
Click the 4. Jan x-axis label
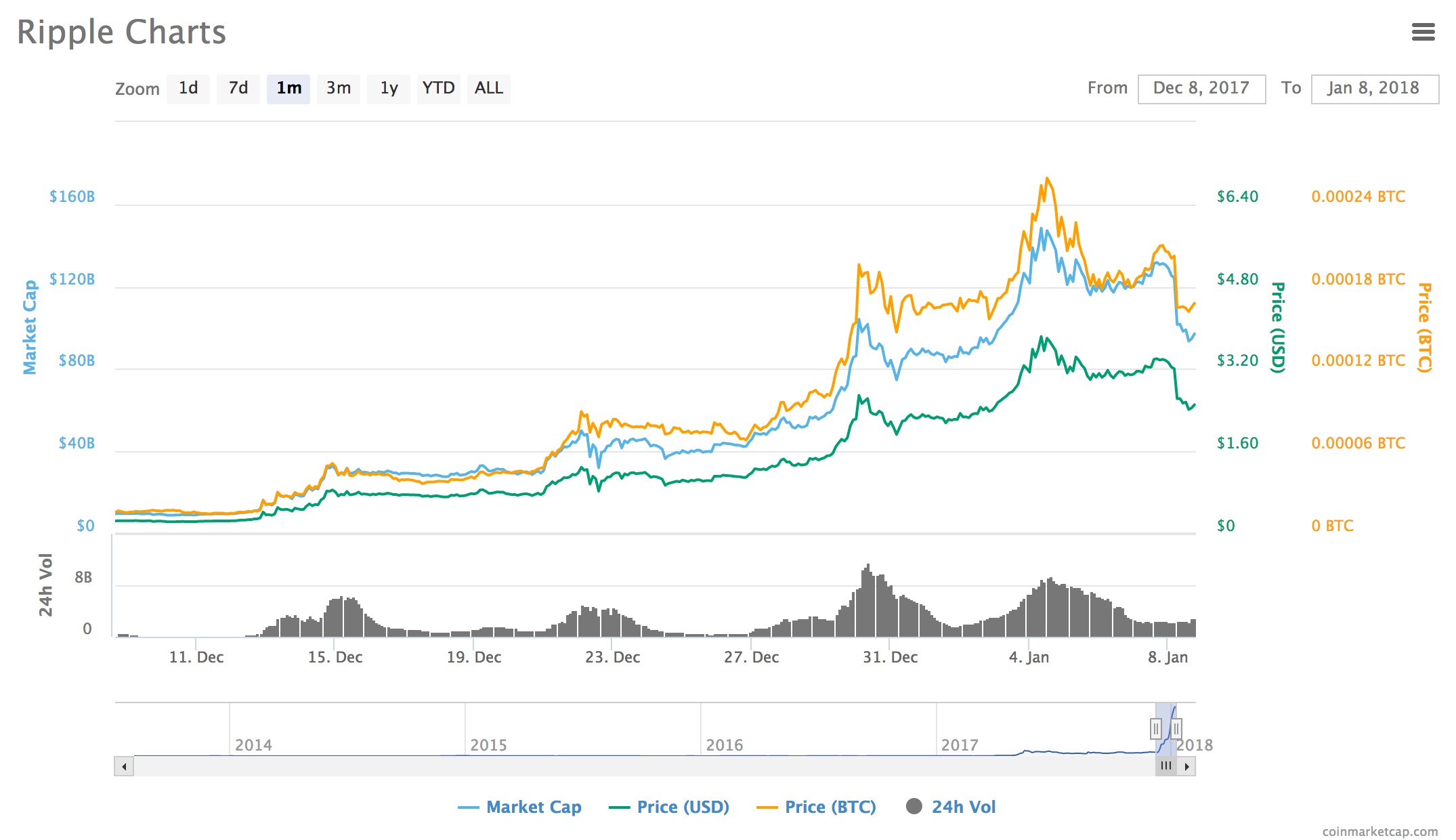(1029, 657)
